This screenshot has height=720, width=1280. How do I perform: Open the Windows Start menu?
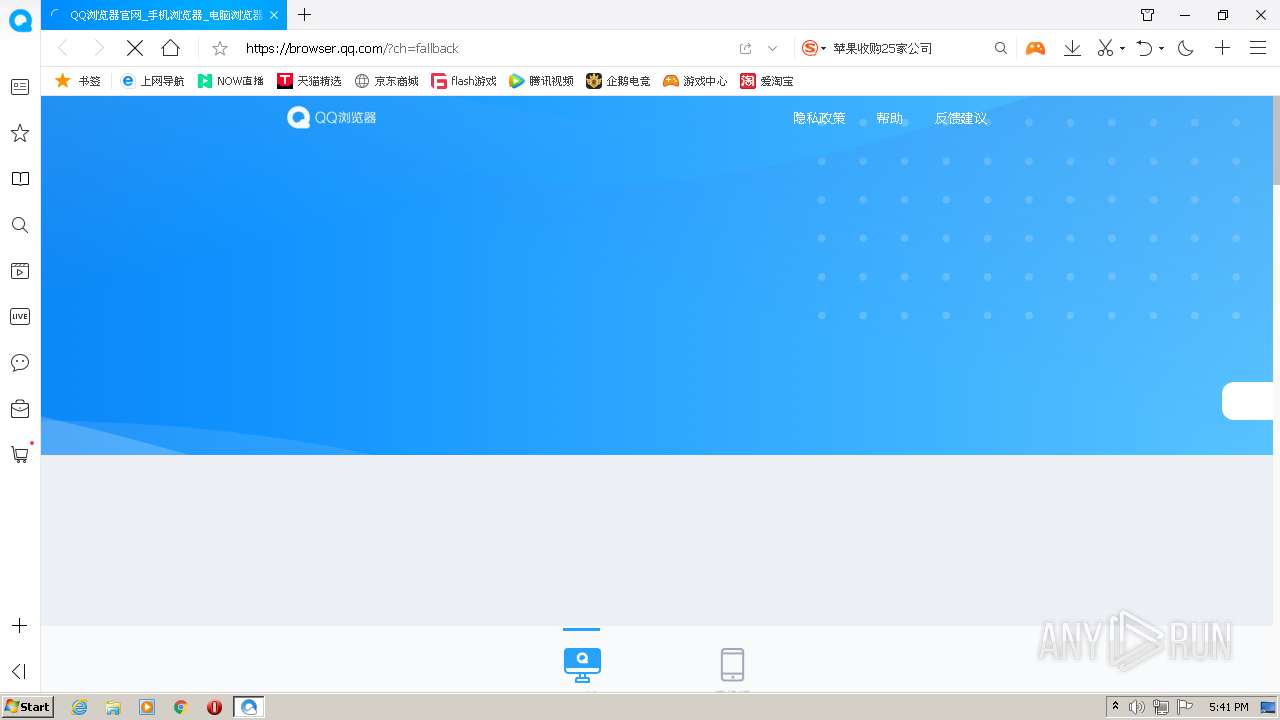[x=27, y=707]
